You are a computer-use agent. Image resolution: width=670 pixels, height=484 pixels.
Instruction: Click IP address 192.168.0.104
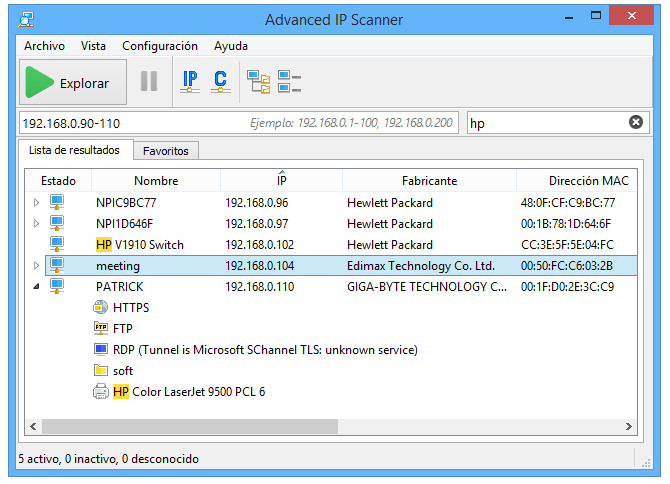point(260,266)
